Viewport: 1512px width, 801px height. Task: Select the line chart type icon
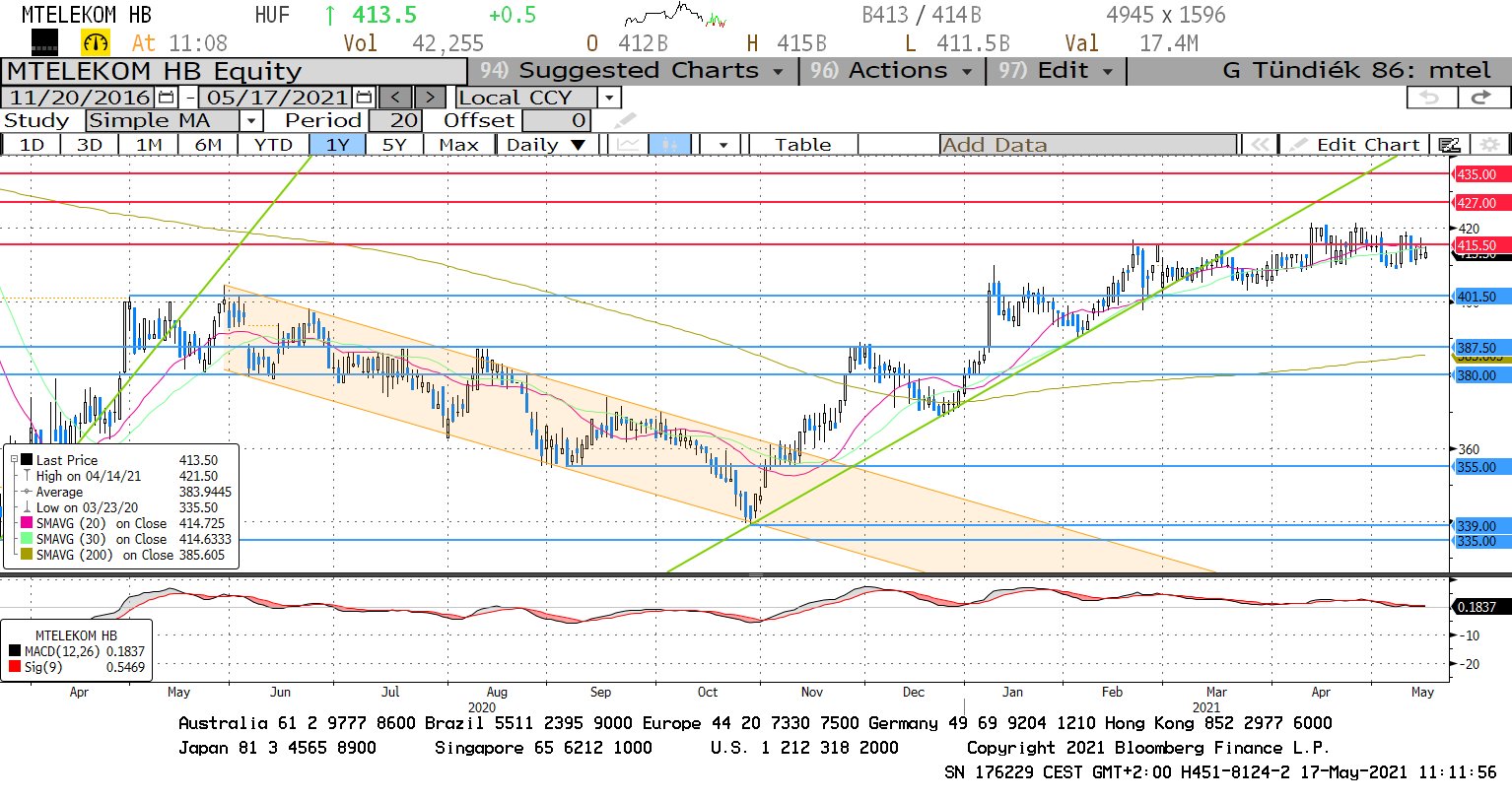tap(628, 145)
